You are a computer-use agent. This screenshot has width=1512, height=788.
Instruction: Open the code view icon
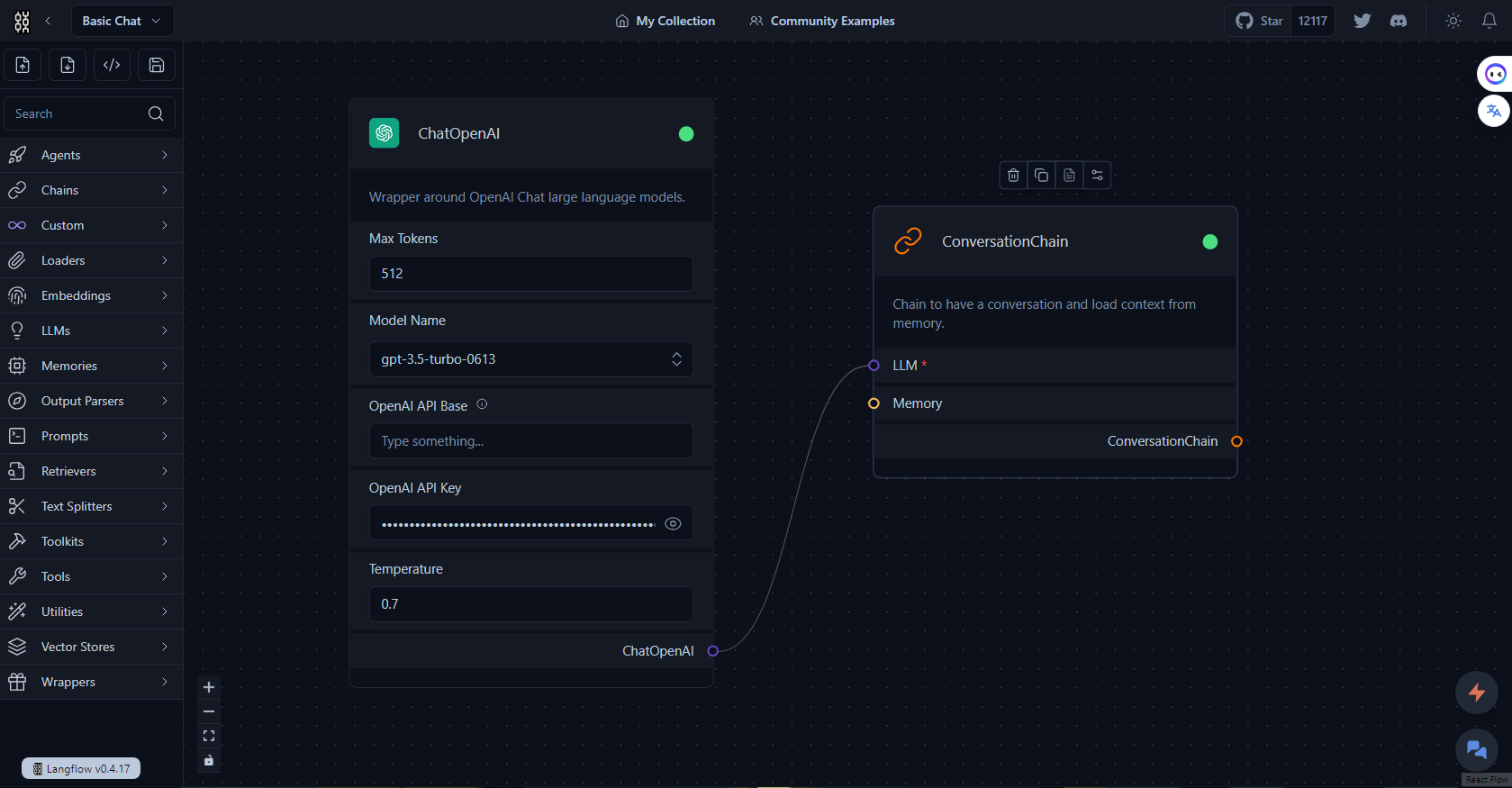[x=112, y=65]
